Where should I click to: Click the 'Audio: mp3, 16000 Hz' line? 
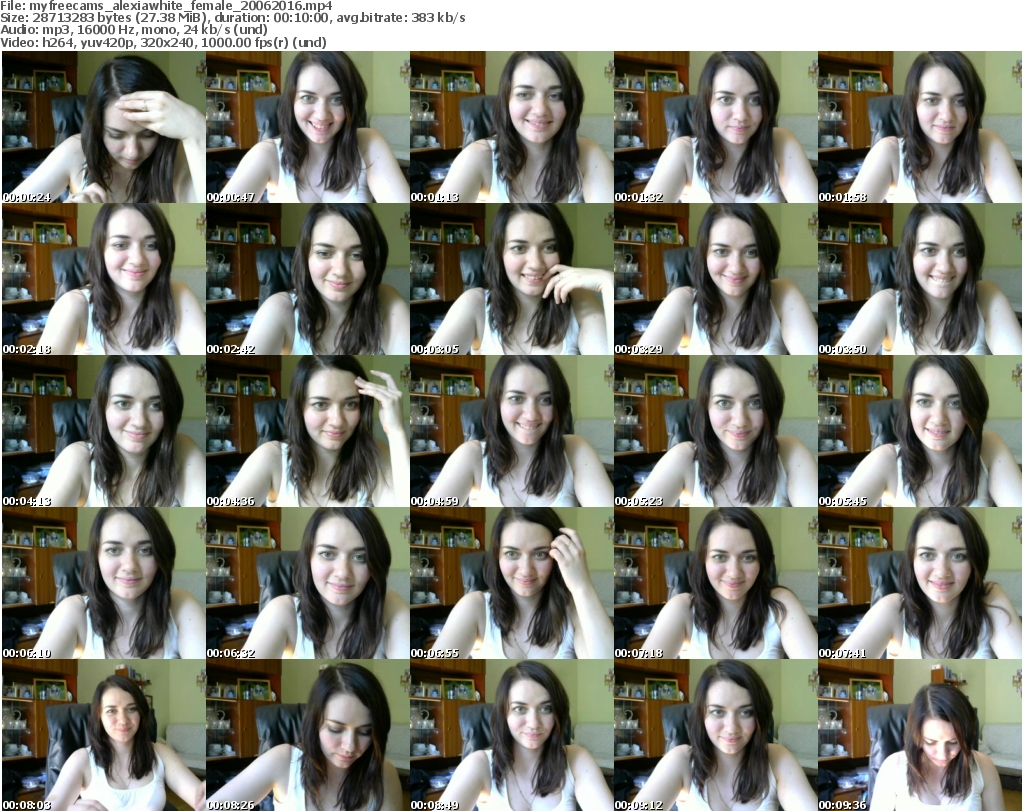click(x=134, y=30)
